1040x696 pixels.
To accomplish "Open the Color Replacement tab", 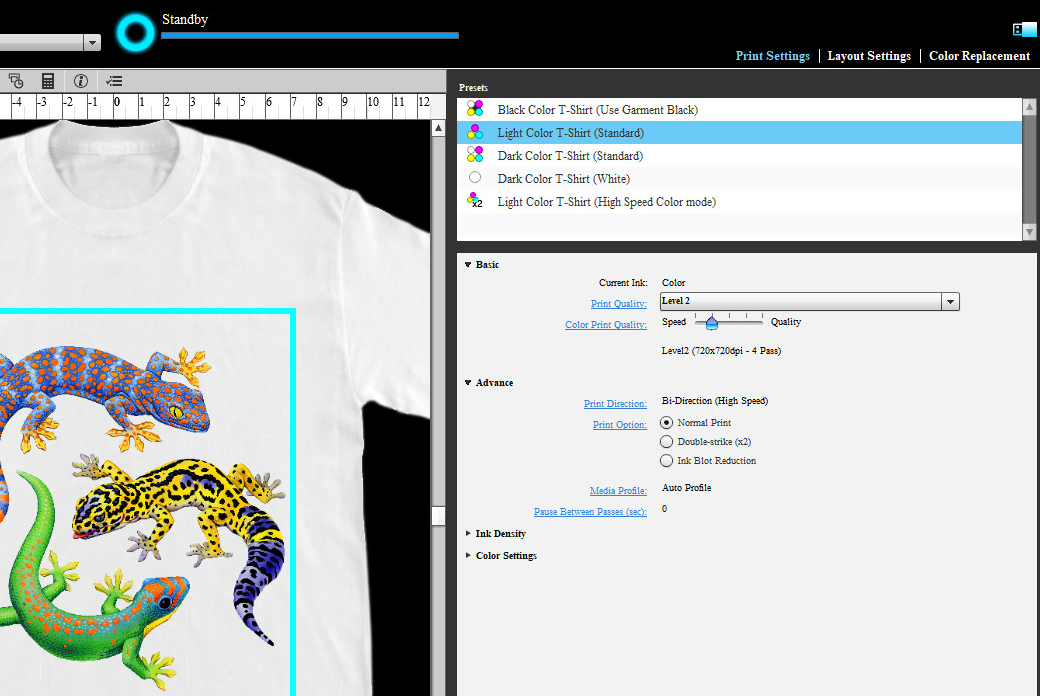I will pos(979,56).
